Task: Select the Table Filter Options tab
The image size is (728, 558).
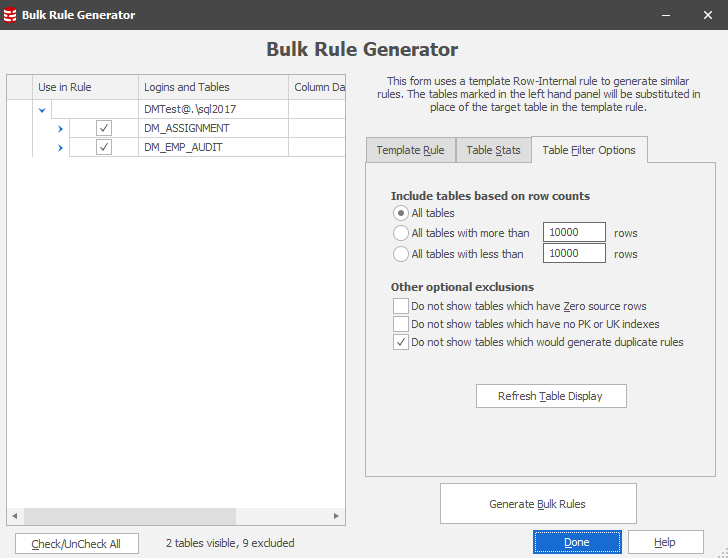Action: [x=588, y=150]
